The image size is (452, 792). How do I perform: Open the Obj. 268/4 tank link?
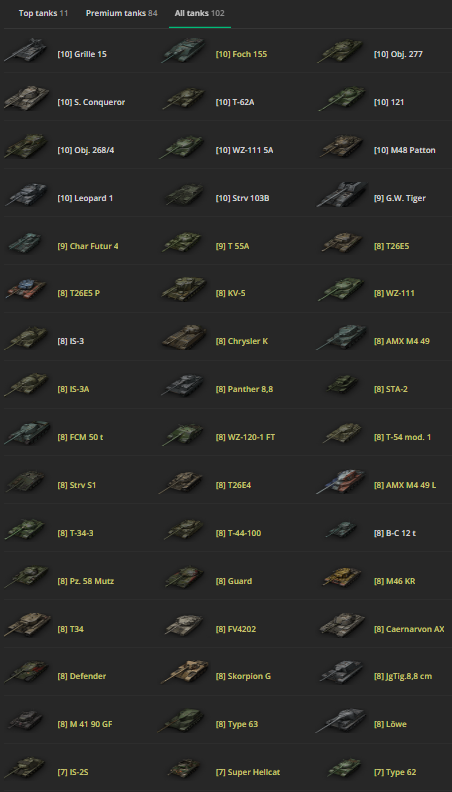click(x=82, y=150)
